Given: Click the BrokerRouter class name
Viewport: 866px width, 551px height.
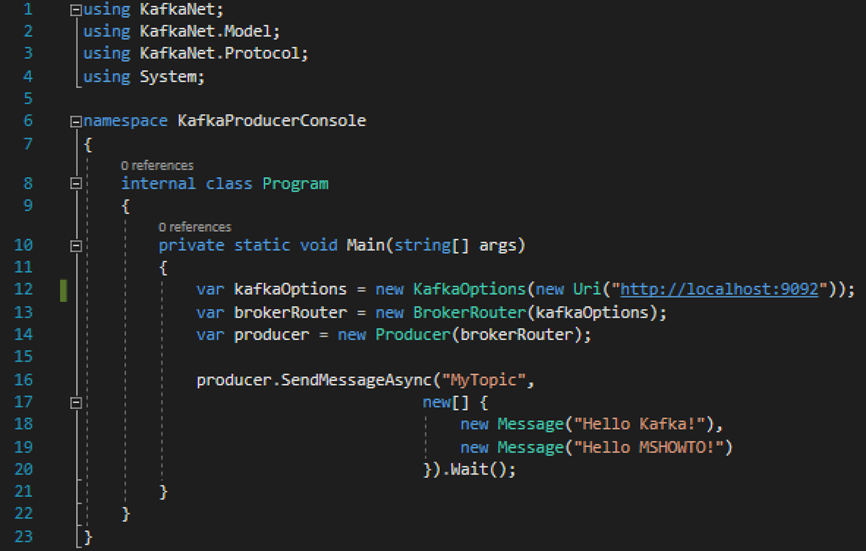Looking at the screenshot, I should 469,312.
